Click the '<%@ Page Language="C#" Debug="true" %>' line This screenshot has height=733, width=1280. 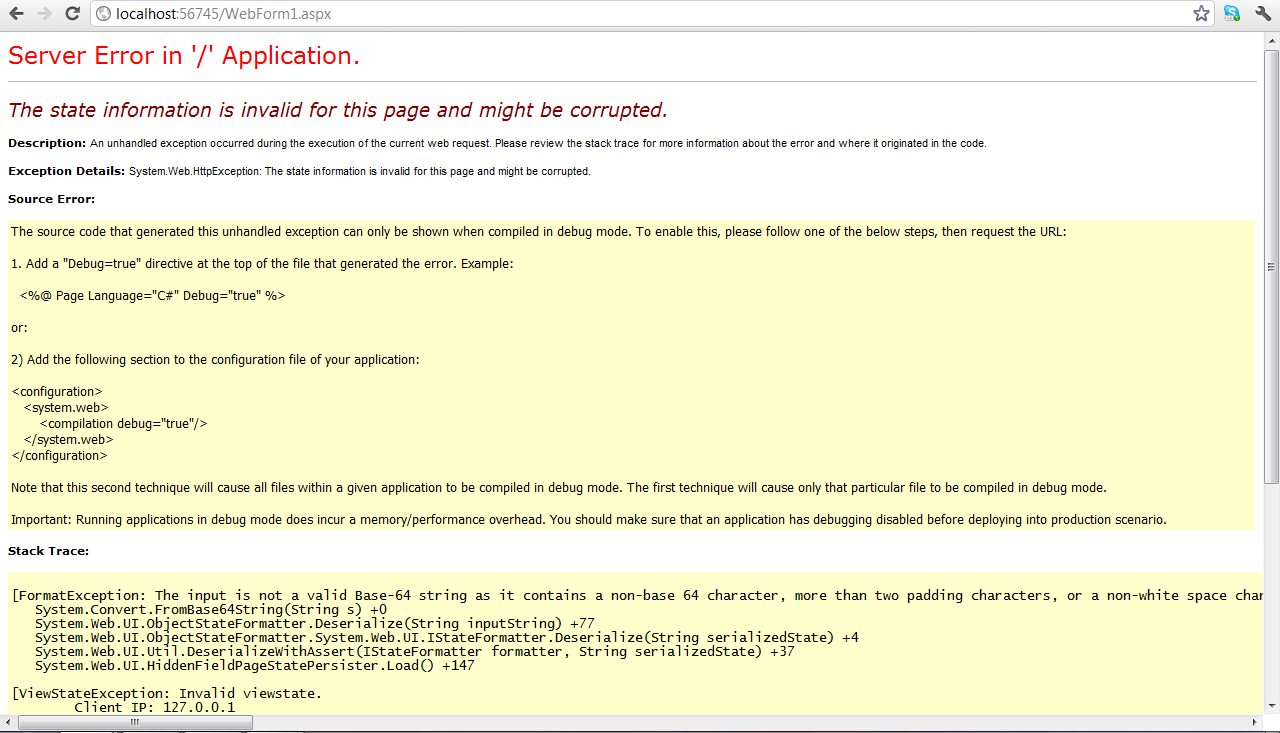[152, 296]
